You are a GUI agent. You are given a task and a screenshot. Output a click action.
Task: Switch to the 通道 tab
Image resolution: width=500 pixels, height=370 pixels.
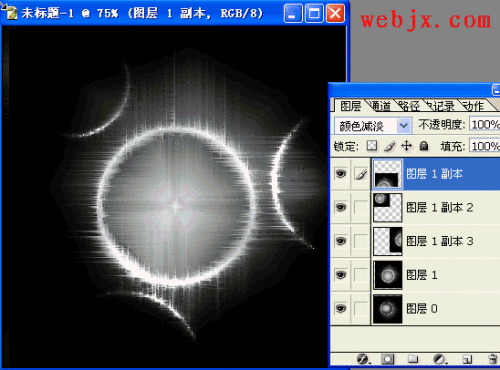pos(381,106)
